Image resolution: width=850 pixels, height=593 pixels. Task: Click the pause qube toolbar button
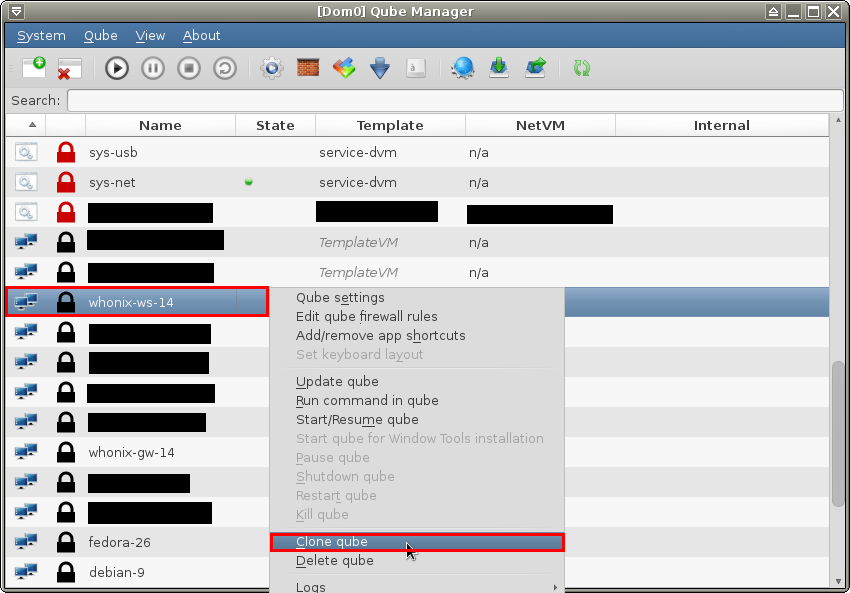153,68
